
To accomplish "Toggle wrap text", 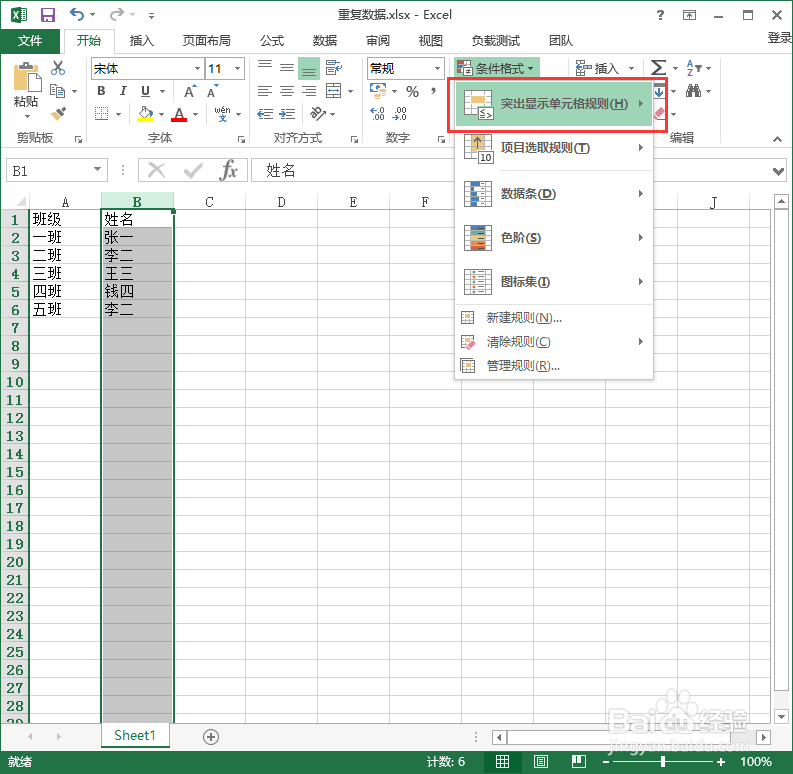I will [334, 67].
